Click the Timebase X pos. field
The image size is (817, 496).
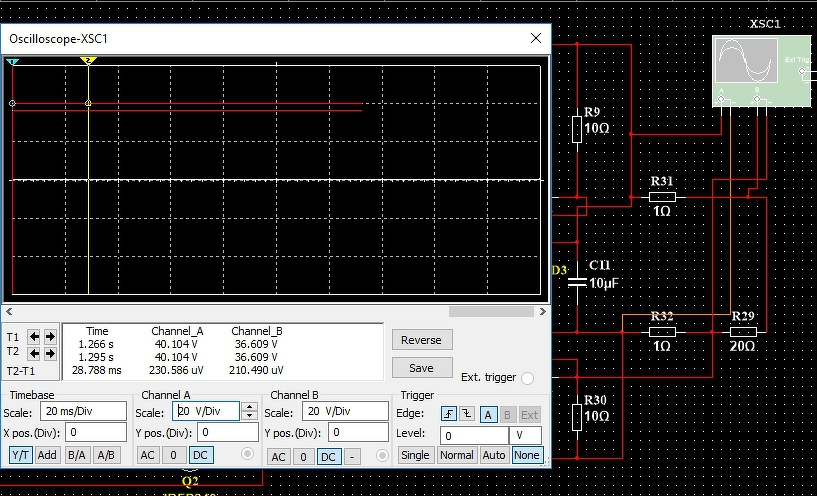click(95, 432)
